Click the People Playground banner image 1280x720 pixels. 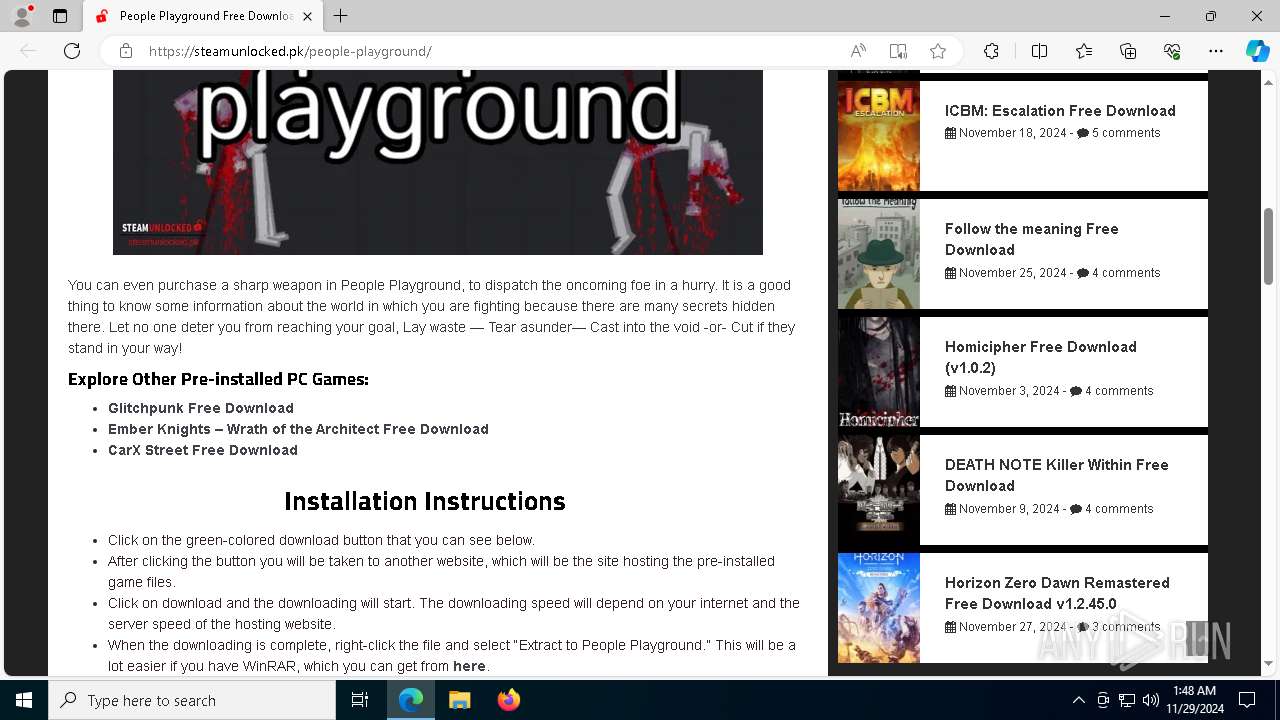coord(438,162)
